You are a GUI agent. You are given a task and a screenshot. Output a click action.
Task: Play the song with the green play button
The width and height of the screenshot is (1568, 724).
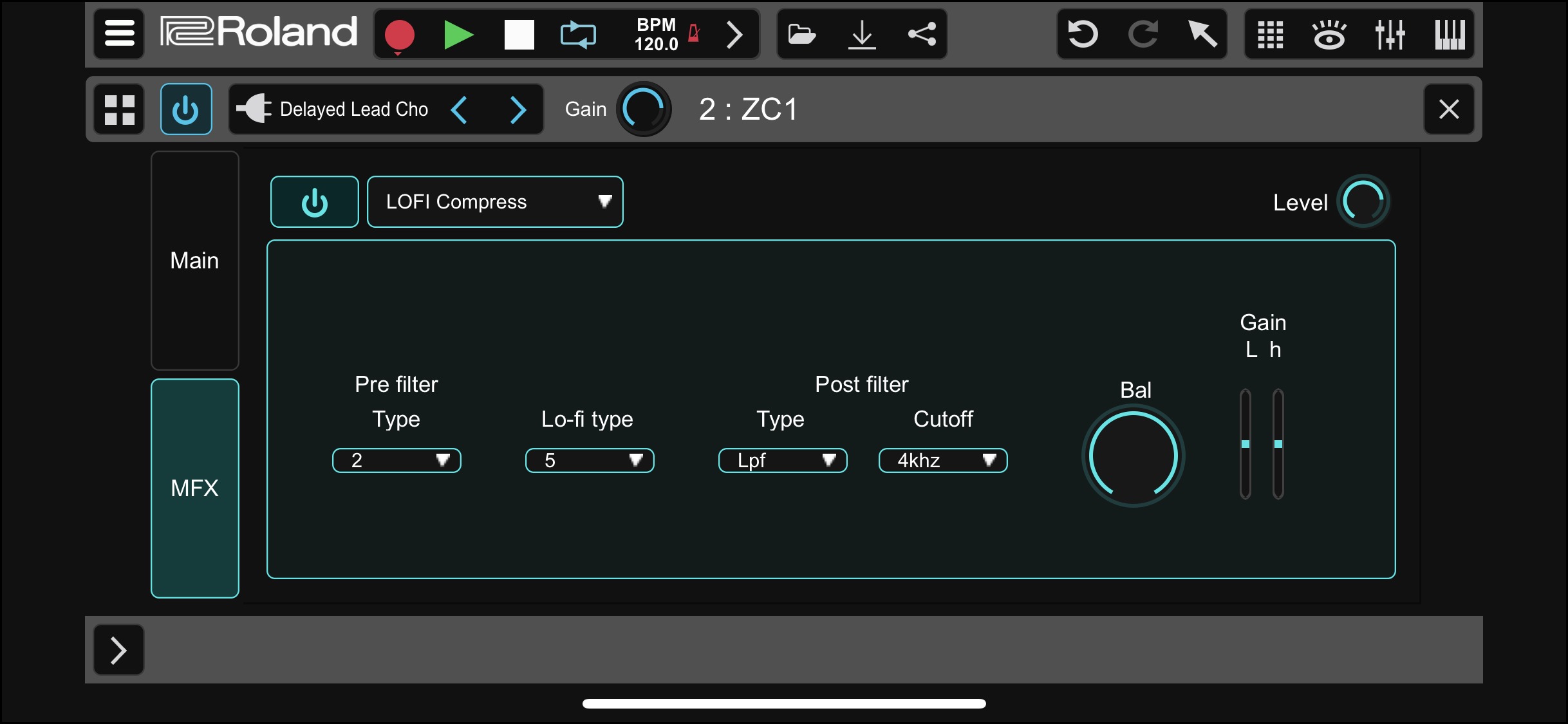point(458,34)
